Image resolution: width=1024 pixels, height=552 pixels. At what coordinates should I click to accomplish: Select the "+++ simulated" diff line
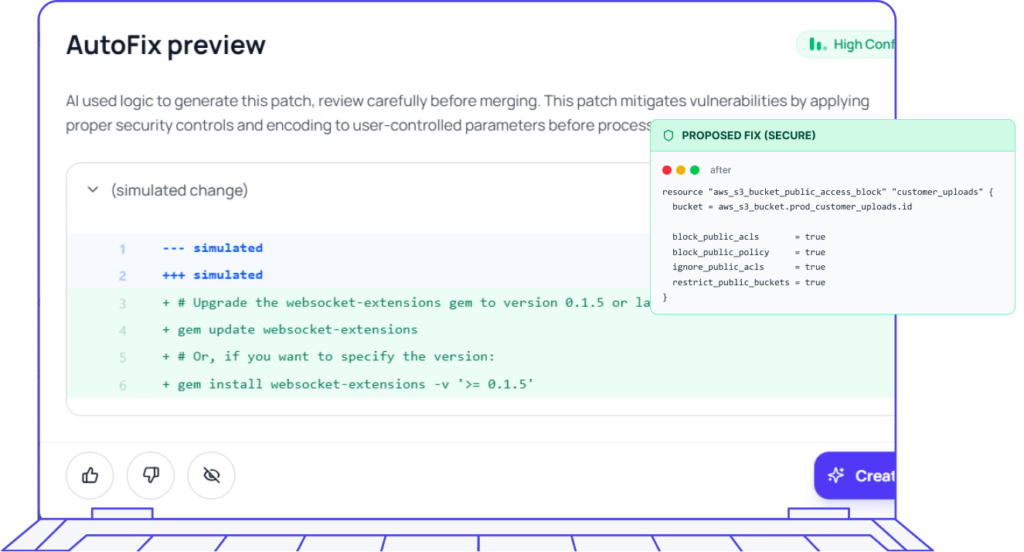point(212,275)
